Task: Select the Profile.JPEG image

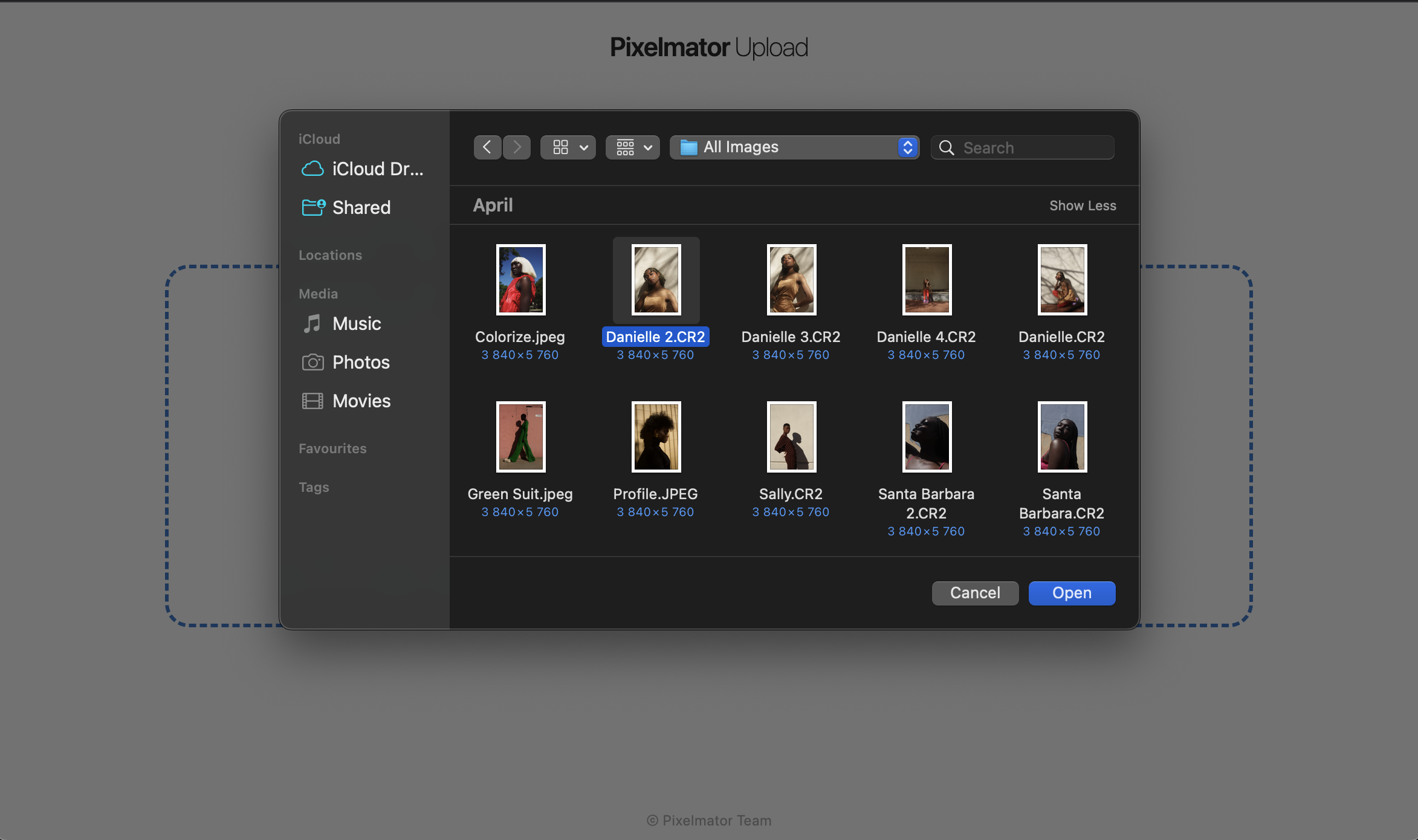Action: (x=656, y=437)
